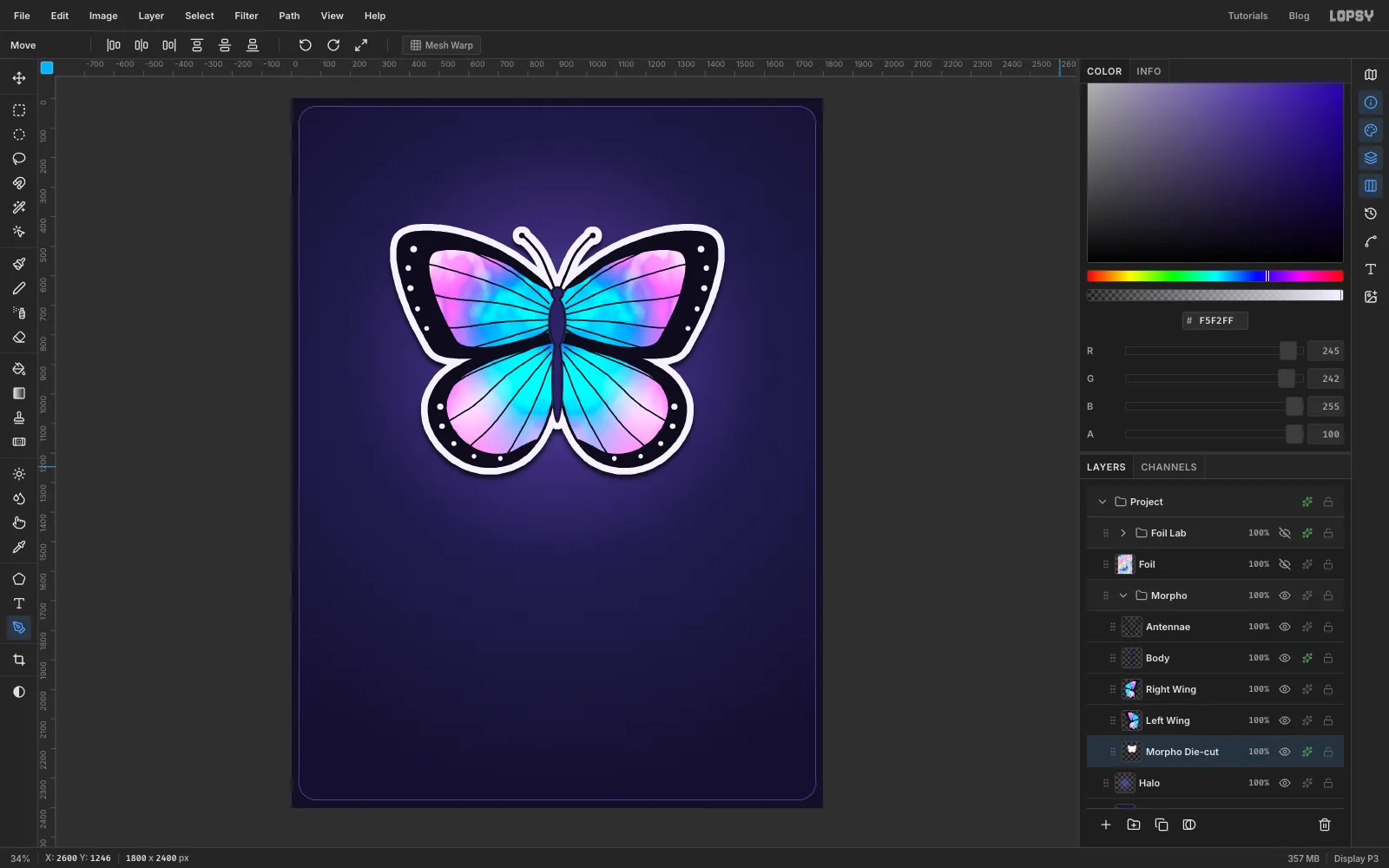Image resolution: width=1389 pixels, height=868 pixels.
Task: Open the color palette icon in sidebar
Action: (x=1371, y=130)
